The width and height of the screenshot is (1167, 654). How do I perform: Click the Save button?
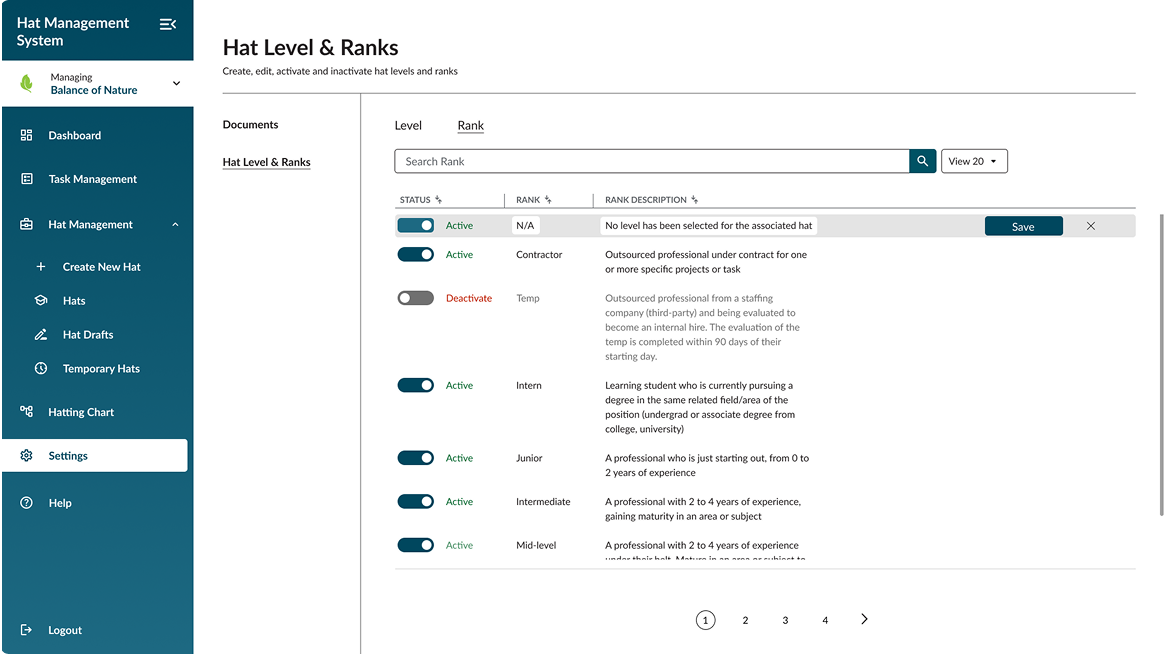[1023, 227]
